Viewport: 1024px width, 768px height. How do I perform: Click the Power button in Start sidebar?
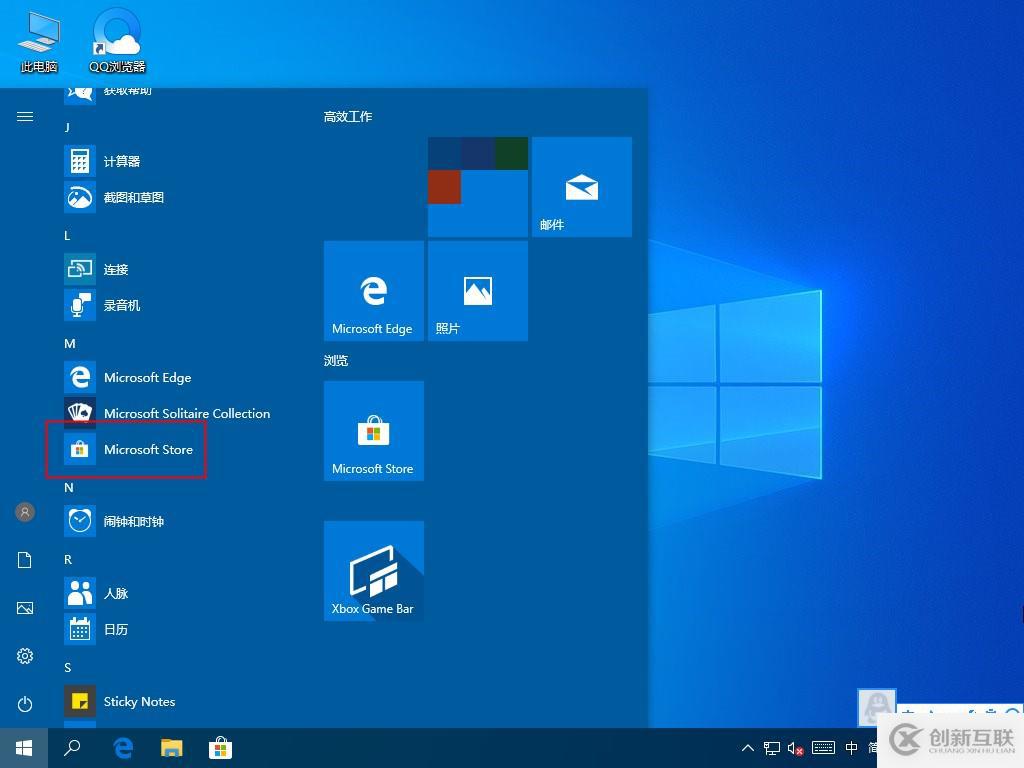pos(25,704)
